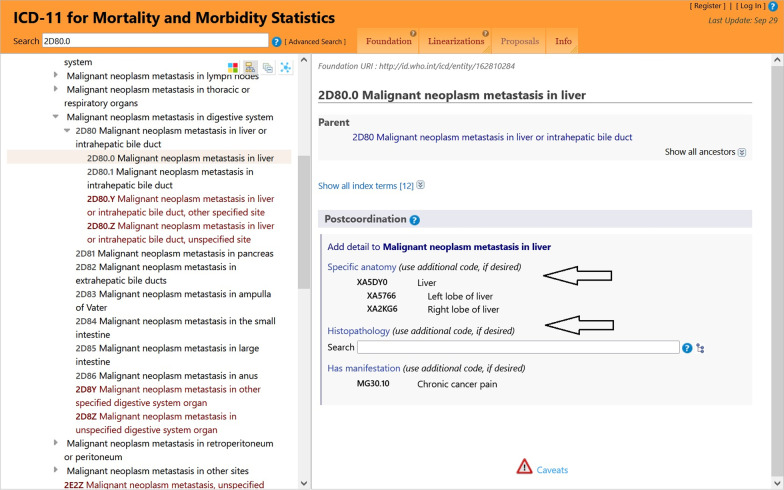The image size is (784, 490).
Task: Click the colored squares icon above hierarchy
Action: [x=234, y=67]
